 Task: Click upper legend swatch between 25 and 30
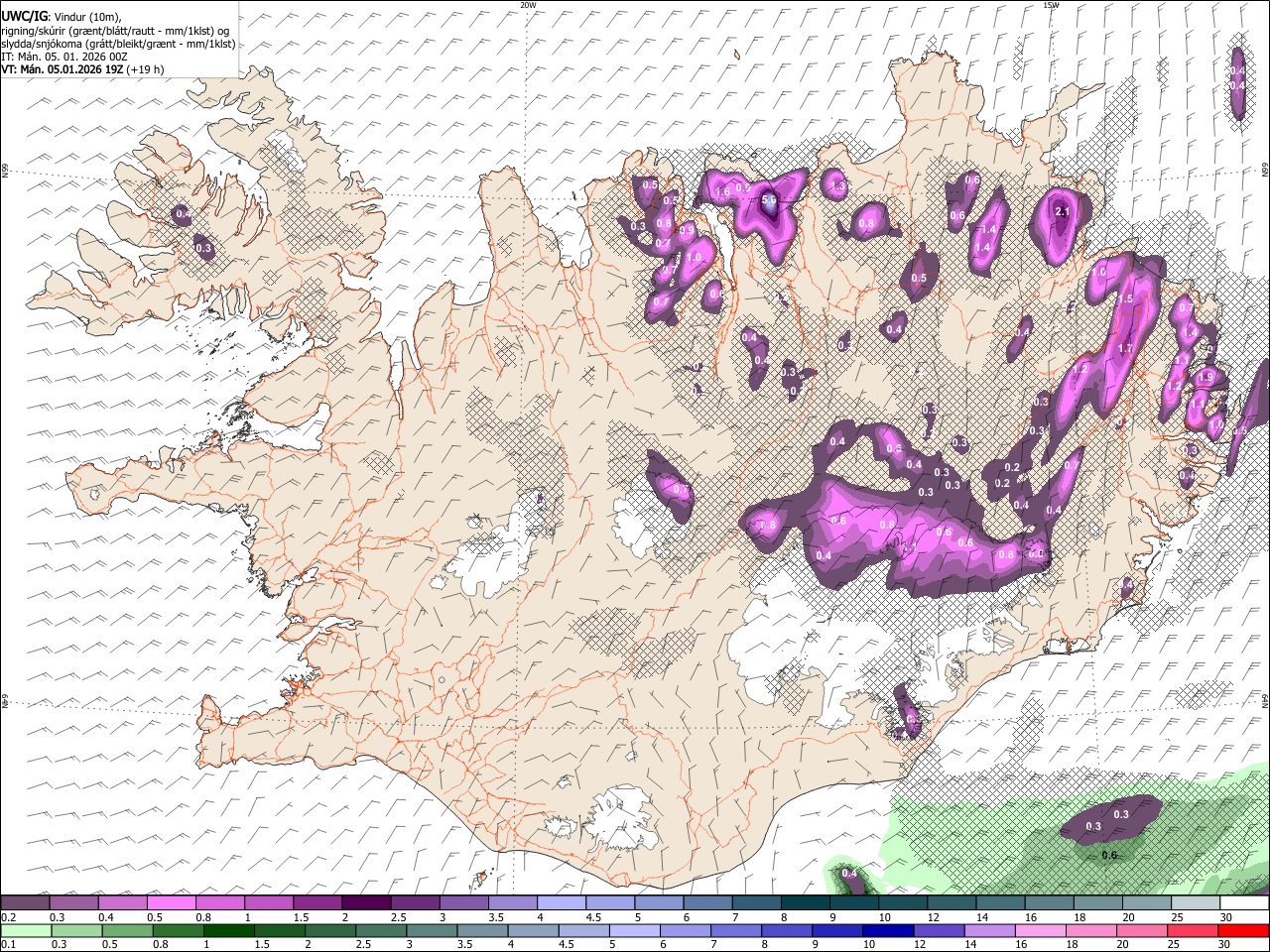tap(1195, 903)
